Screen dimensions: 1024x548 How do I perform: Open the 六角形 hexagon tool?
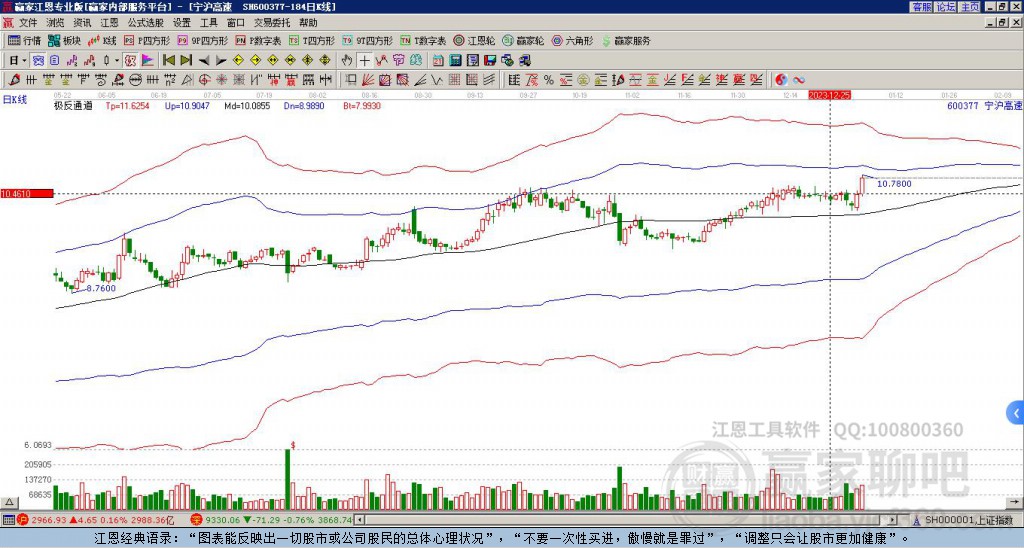click(x=572, y=40)
